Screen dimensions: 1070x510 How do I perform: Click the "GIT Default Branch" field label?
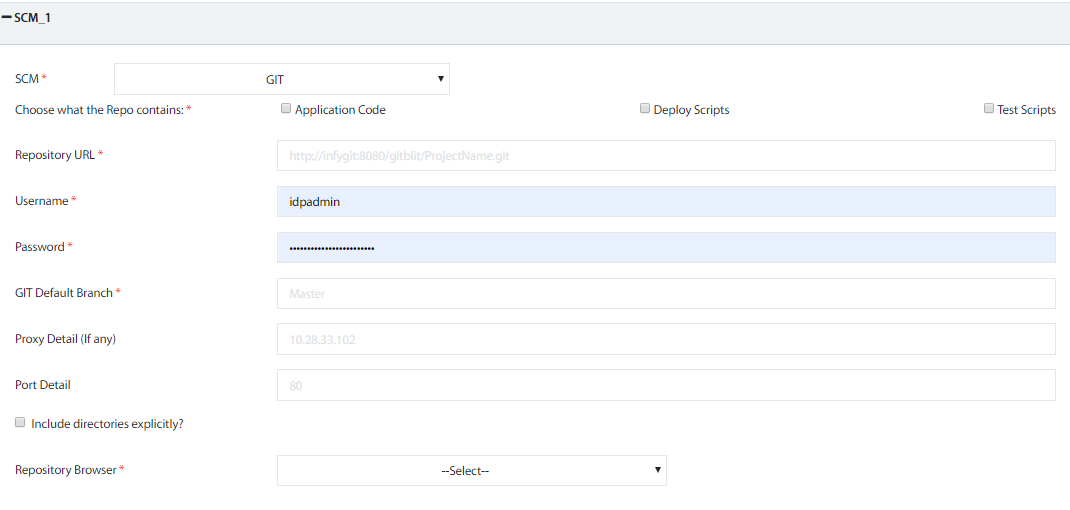click(64, 293)
